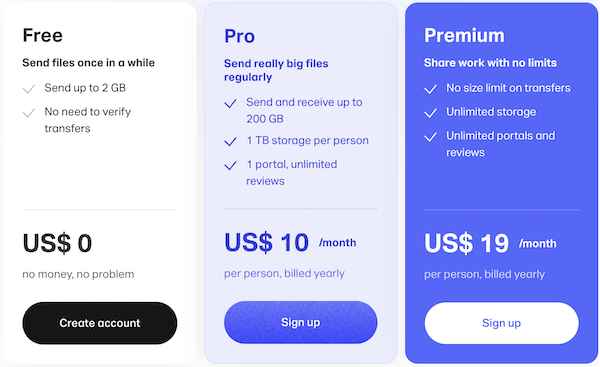Click checkmark beside No need to verify transfers

(x=29, y=113)
